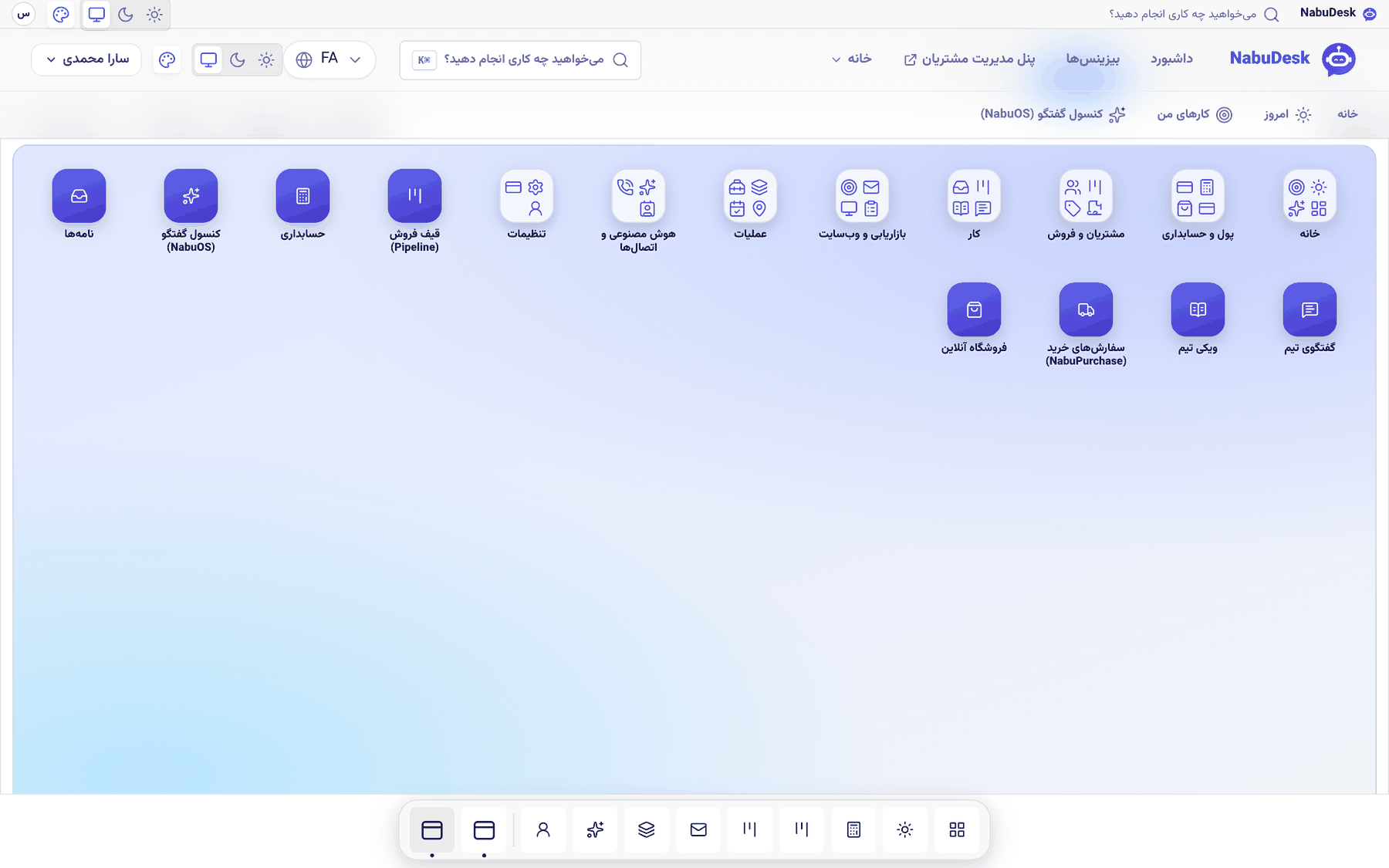Launch the قیف فروش (Pipeline) app
The width and height of the screenshot is (1389, 868).
(414, 196)
